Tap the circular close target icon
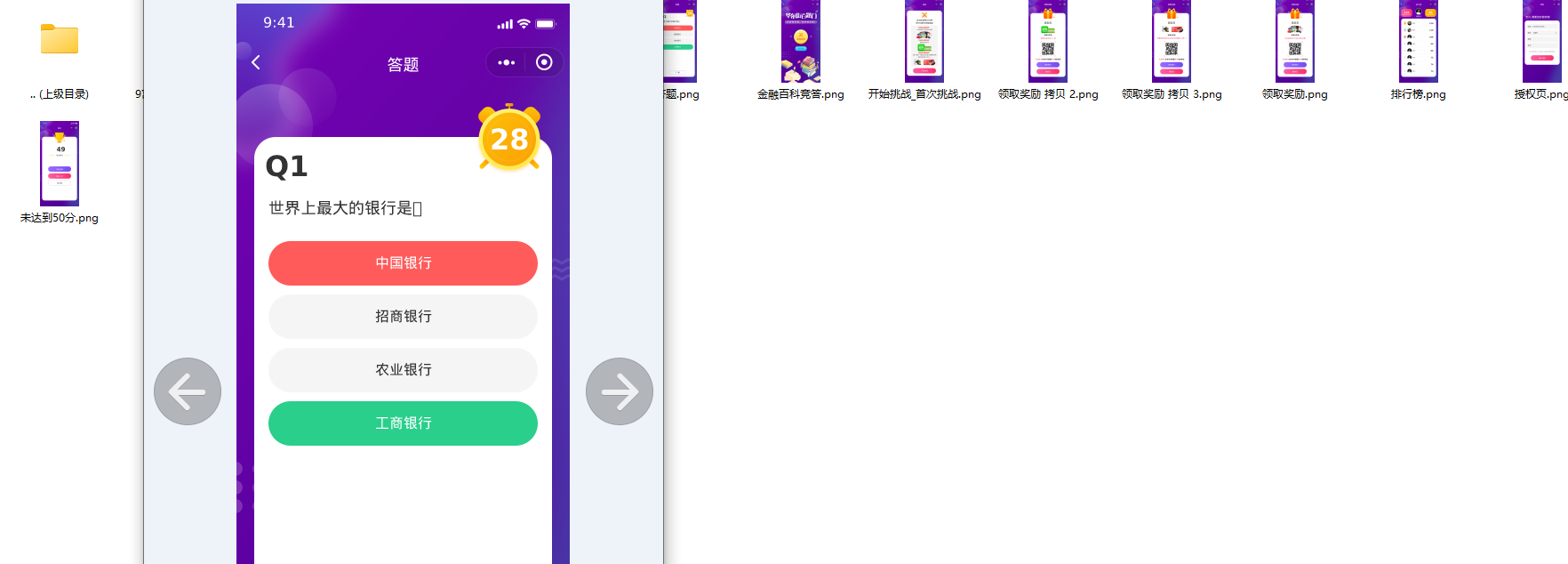 coord(544,62)
